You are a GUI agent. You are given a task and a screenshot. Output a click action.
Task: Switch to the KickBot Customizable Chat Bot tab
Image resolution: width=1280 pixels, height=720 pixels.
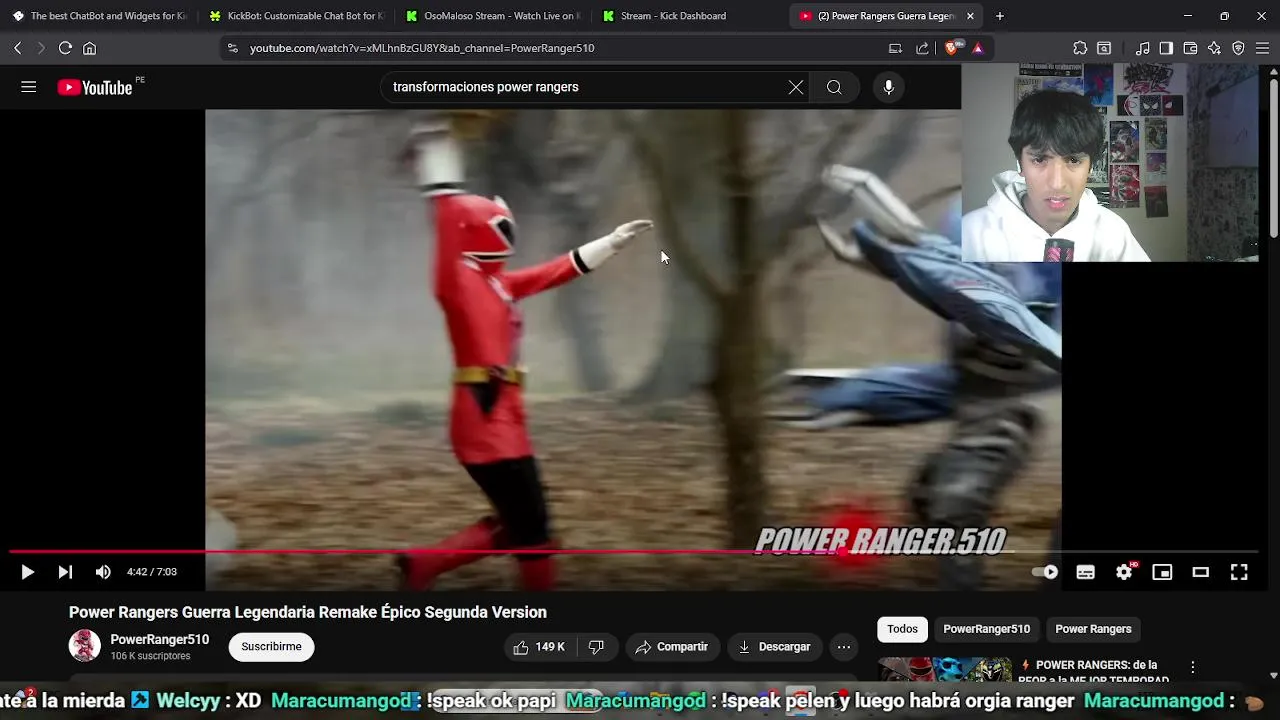[x=296, y=16]
